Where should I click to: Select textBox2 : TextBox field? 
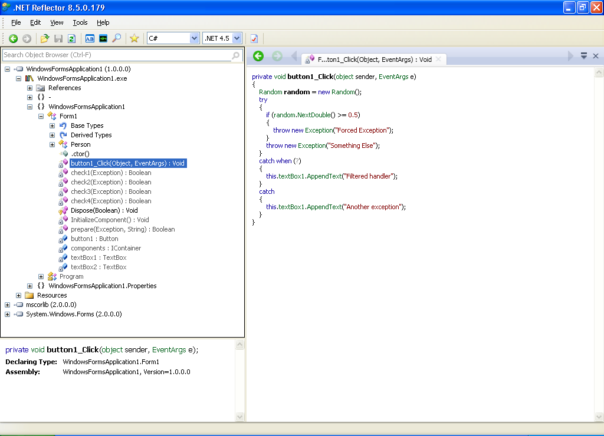click(x=99, y=267)
